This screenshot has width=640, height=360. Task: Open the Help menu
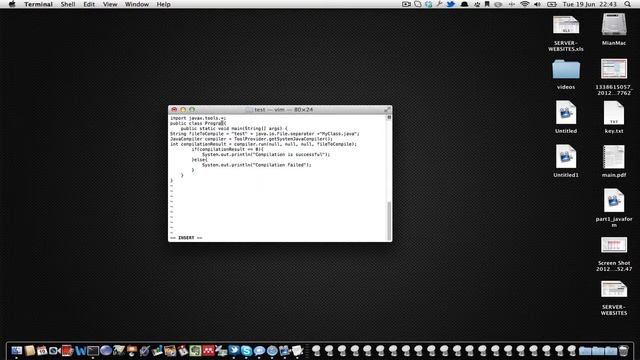pos(163,4)
